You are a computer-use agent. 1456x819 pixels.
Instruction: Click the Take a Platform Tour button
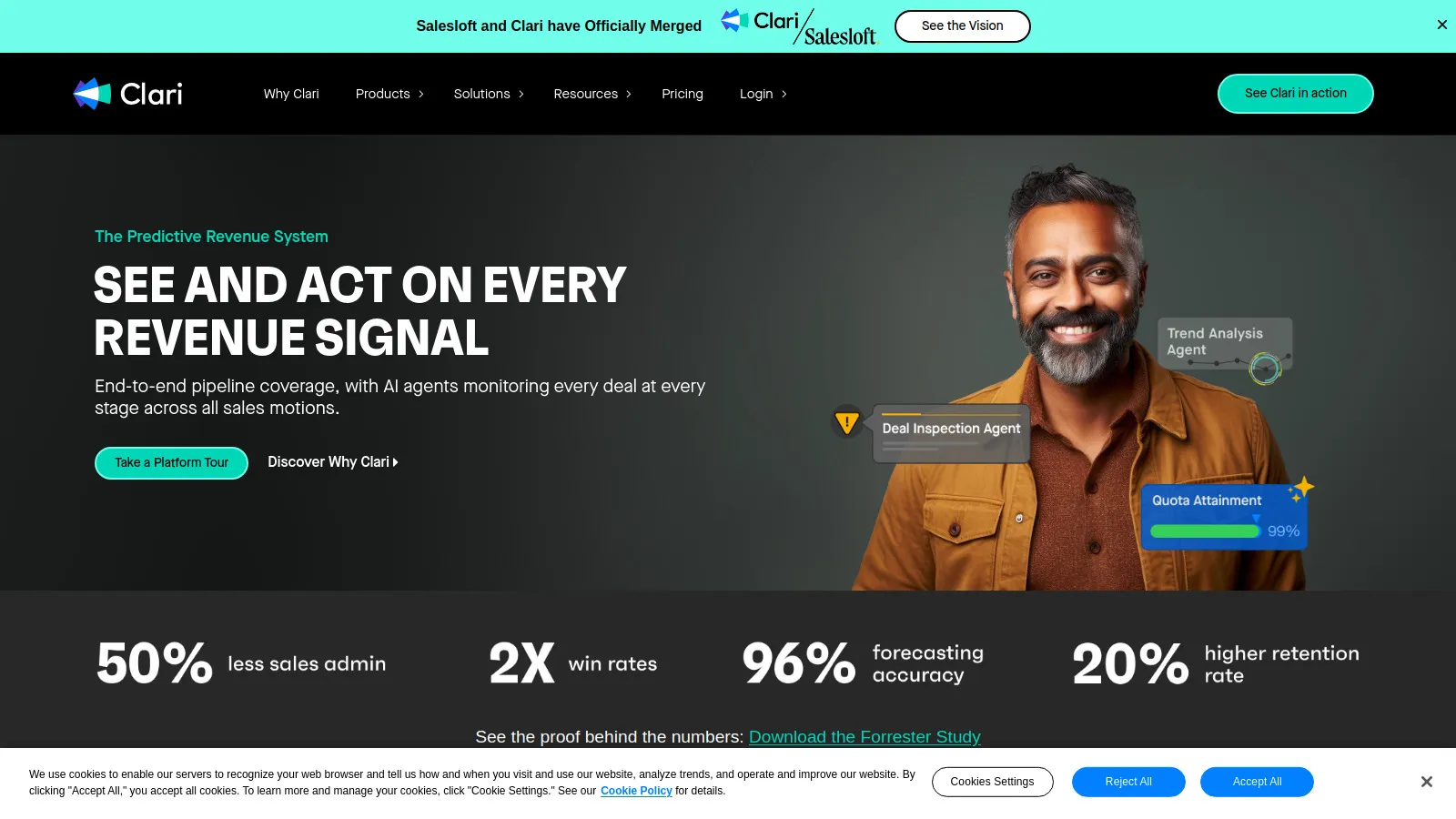click(x=171, y=462)
